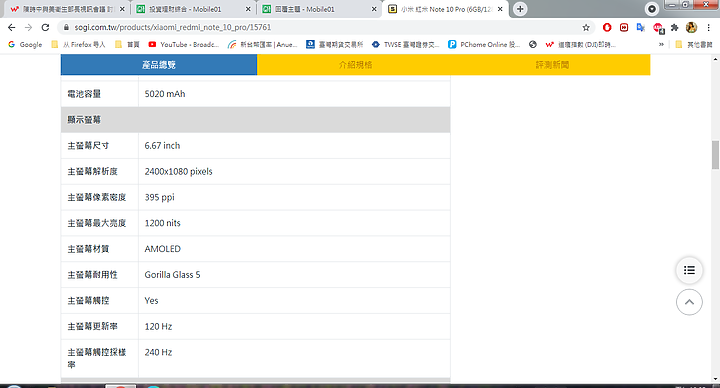
Task: Close the second Mobile01 tab
Action: coord(374,9)
